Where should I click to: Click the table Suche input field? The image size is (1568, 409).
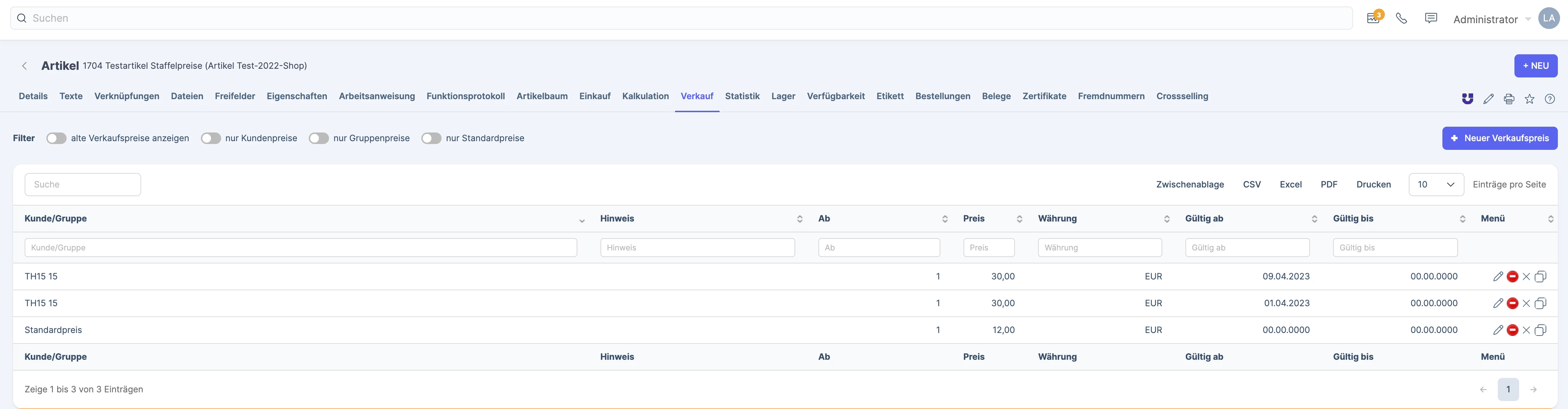pos(83,185)
